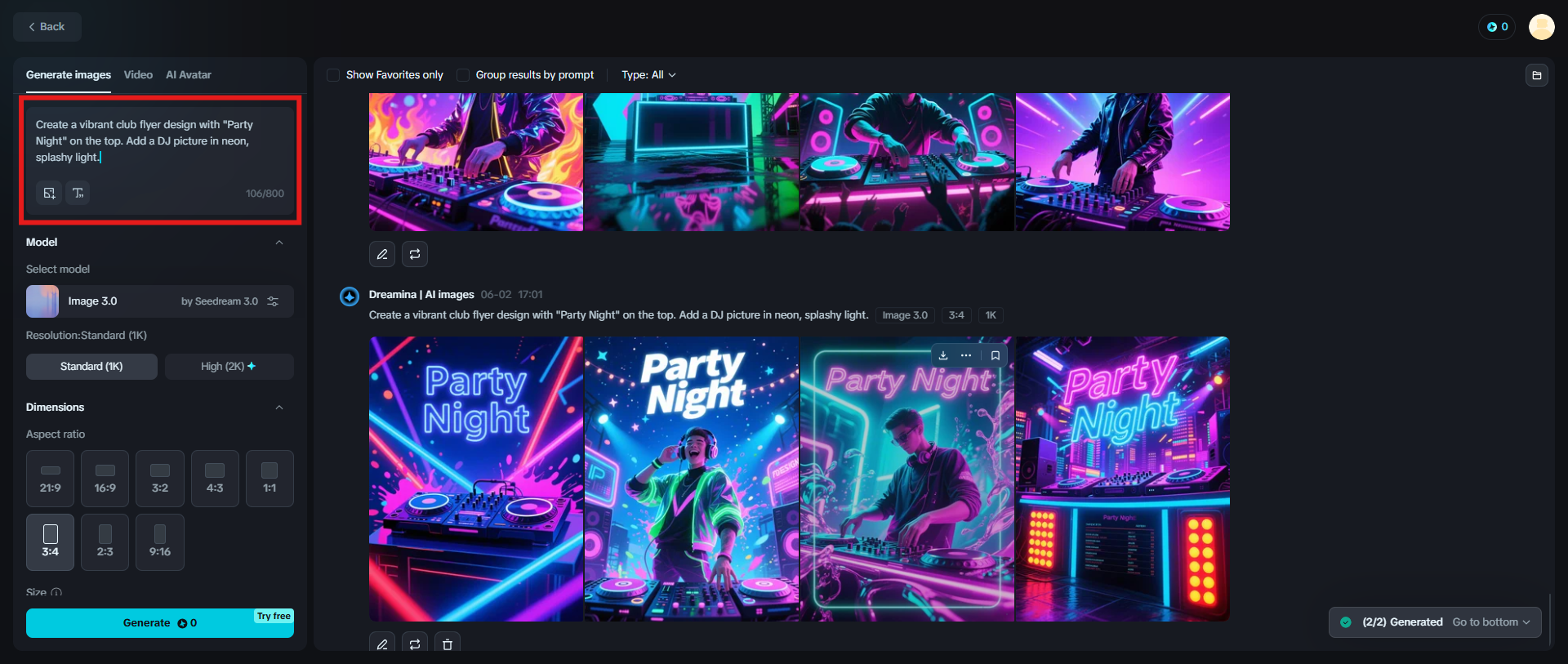This screenshot has height=664, width=1568.
Task: Download the hovered Party Night image
Action: pyautogui.click(x=943, y=355)
